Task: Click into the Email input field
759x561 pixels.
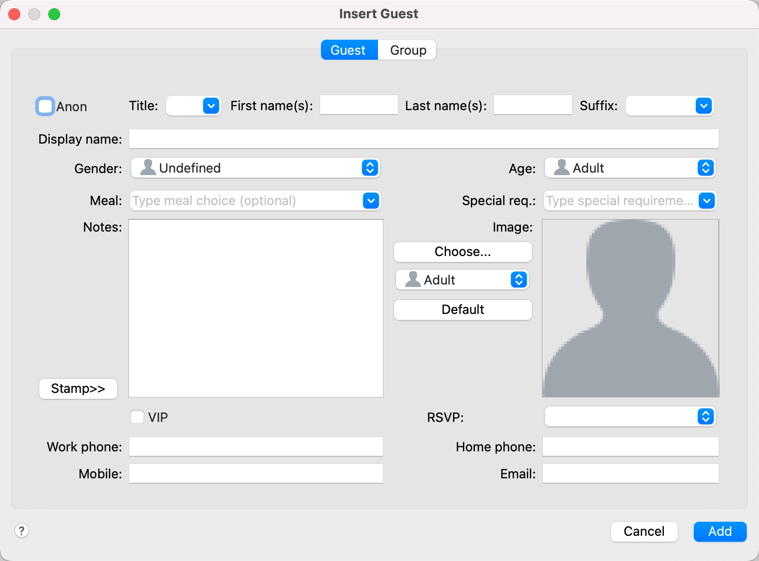Action: 630,474
